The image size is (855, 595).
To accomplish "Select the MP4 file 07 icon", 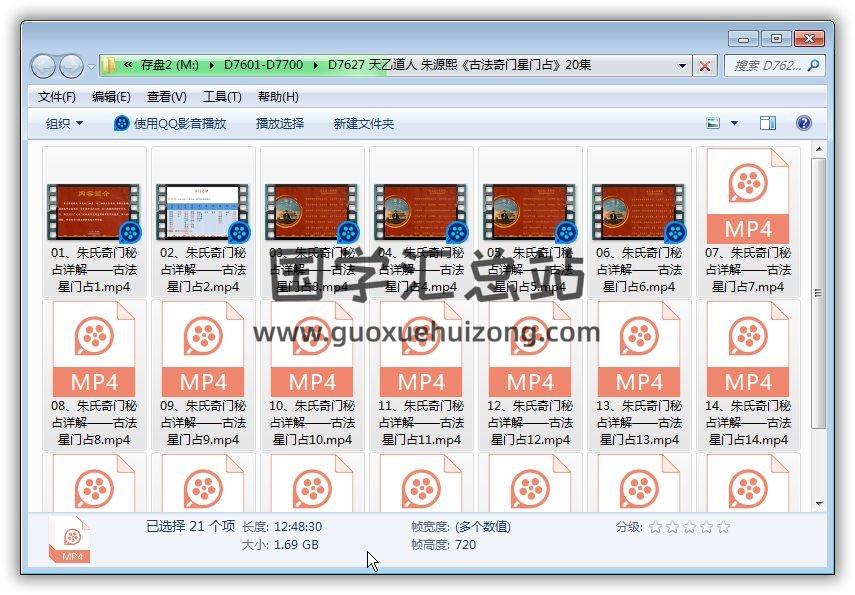I will pyautogui.click(x=747, y=198).
